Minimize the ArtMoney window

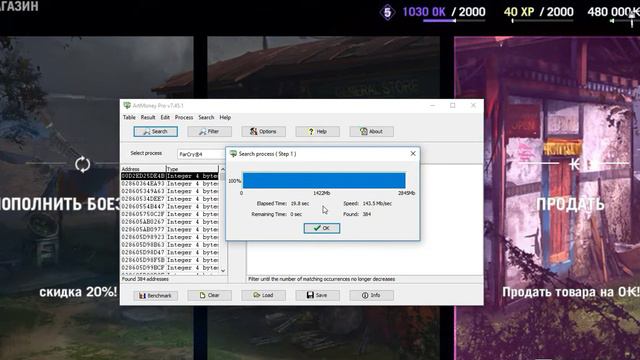coord(432,105)
